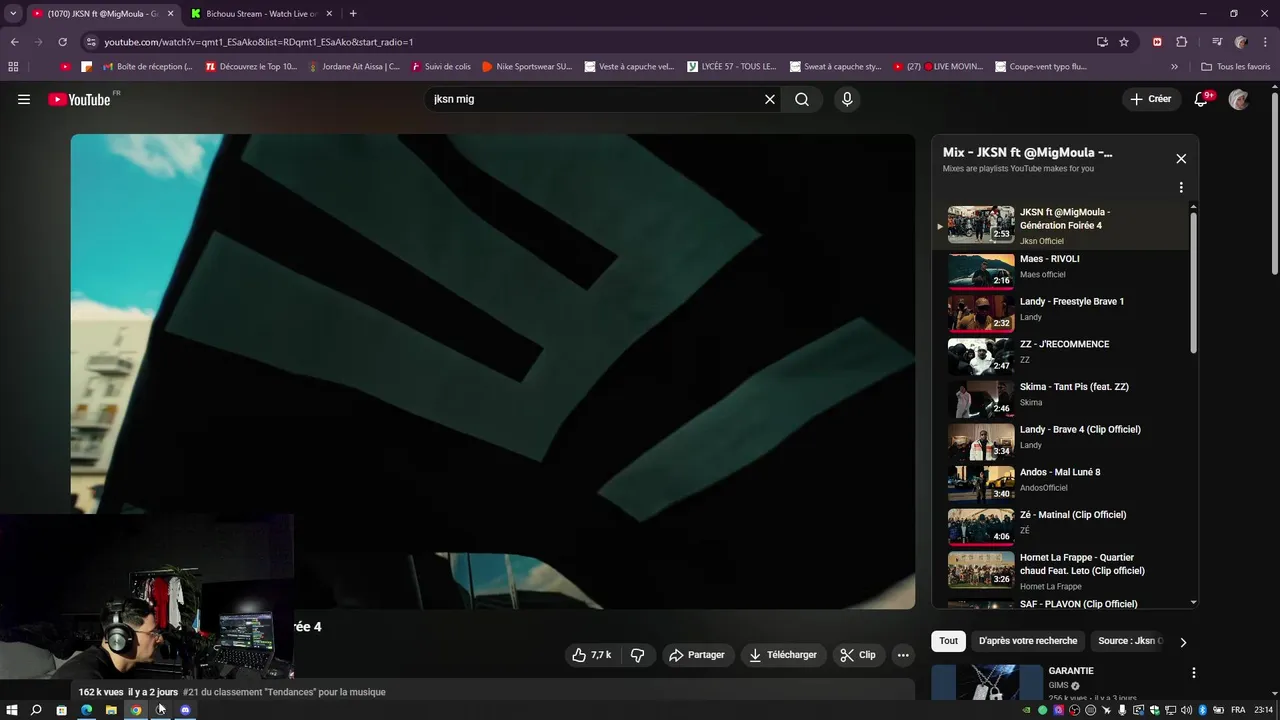Image resolution: width=1280 pixels, height=720 pixels.
Task: Open the GARANTIE video thumbnail
Action: [x=987, y=682]
